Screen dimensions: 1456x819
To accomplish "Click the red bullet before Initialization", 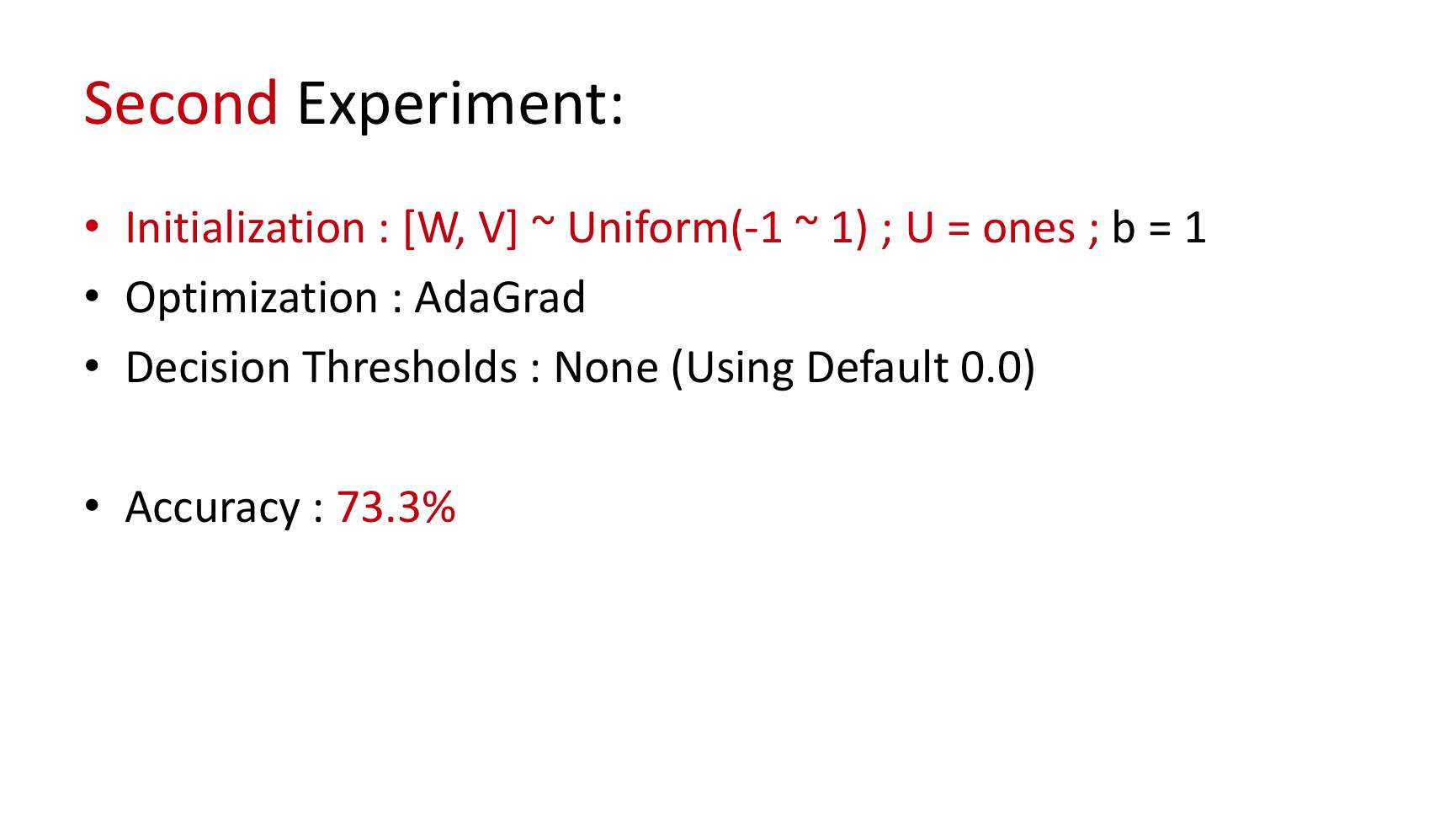I will [93, 226].
